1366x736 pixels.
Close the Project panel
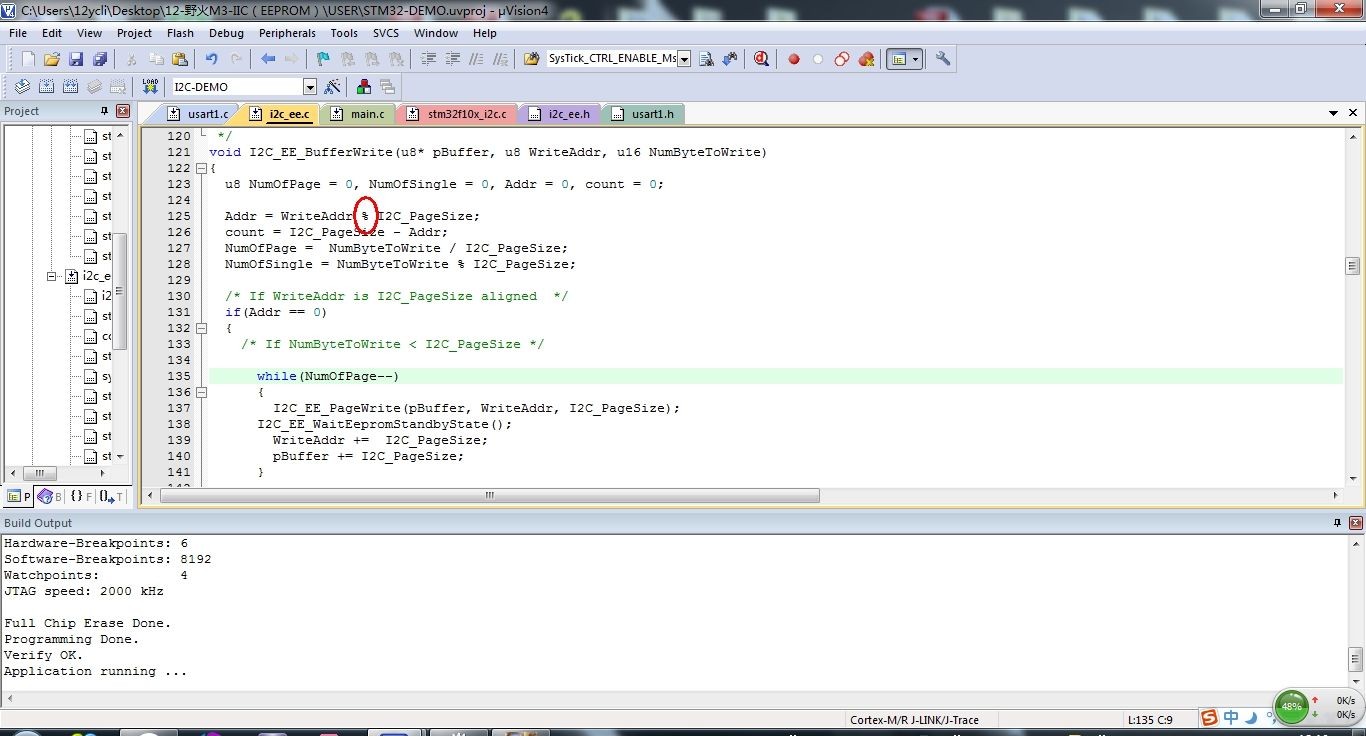(122, 111)
